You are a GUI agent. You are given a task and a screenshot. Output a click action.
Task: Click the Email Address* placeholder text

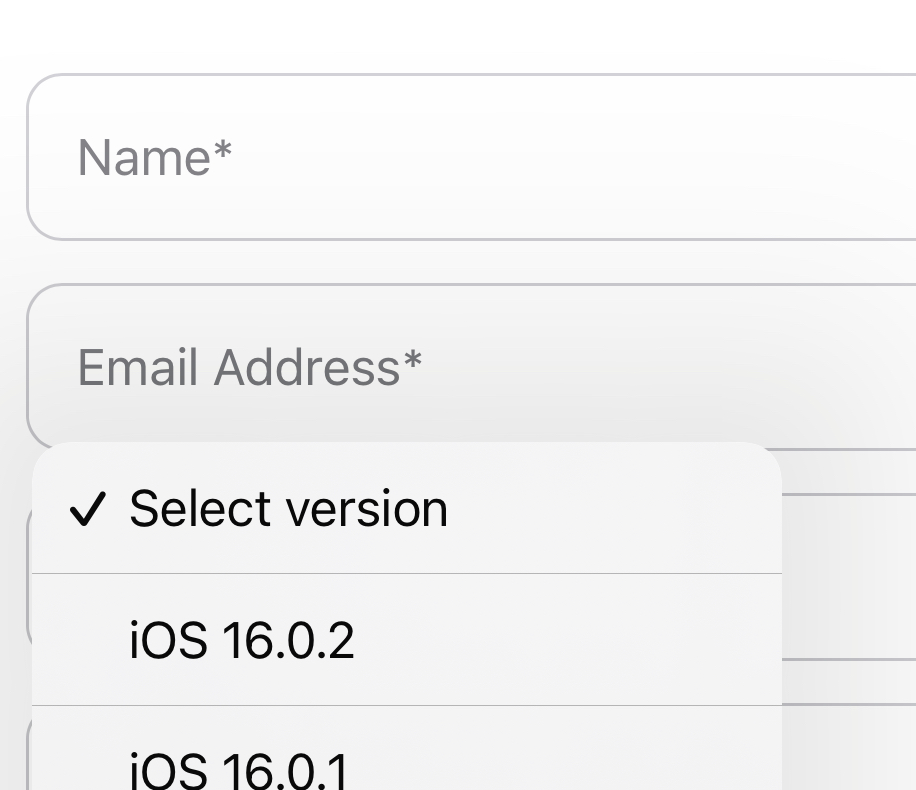click(249, 368)
